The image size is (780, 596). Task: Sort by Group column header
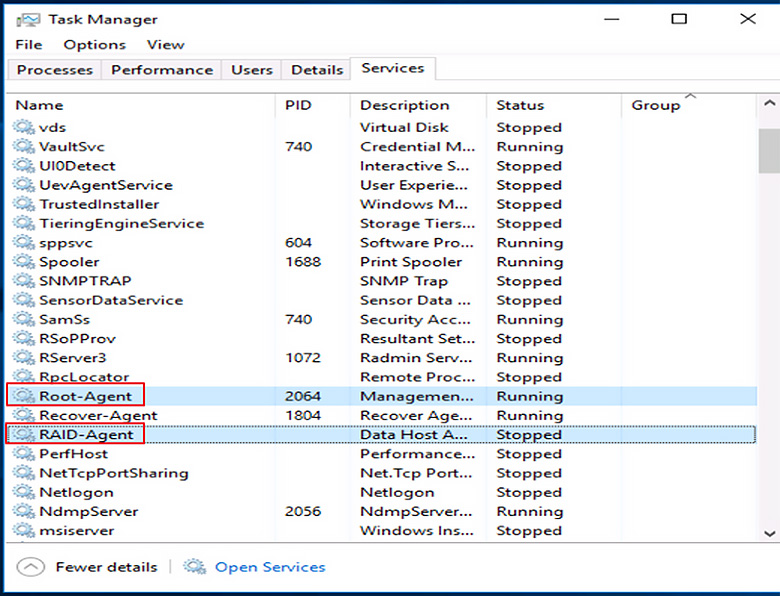[689, 105]
